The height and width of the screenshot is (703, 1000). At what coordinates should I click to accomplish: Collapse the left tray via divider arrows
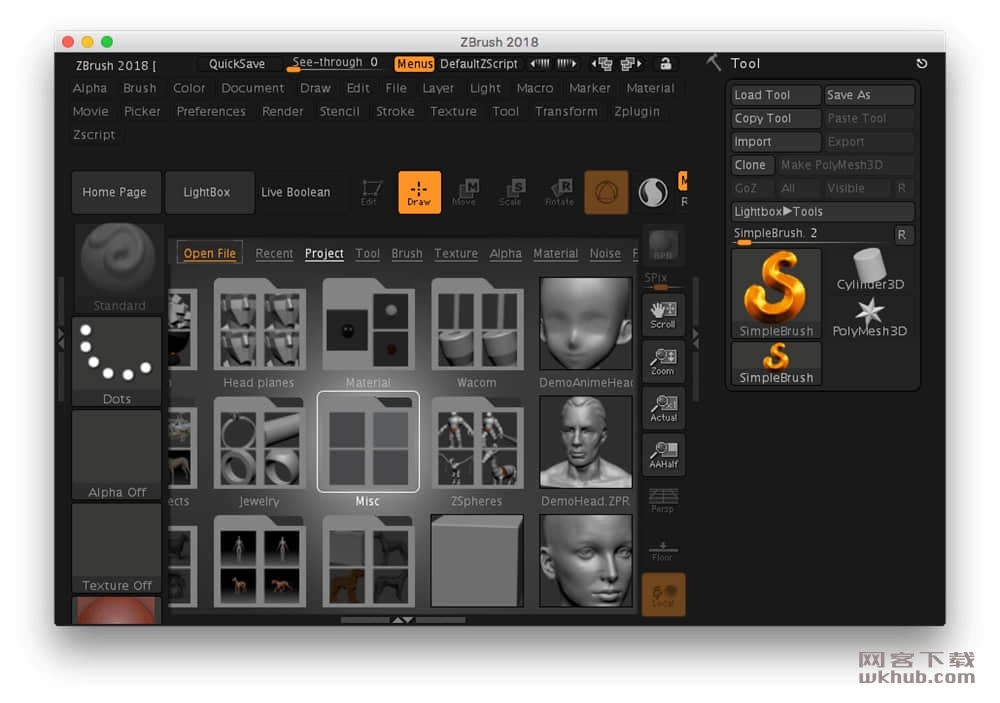pyautogui.click(x=61, y=338)
